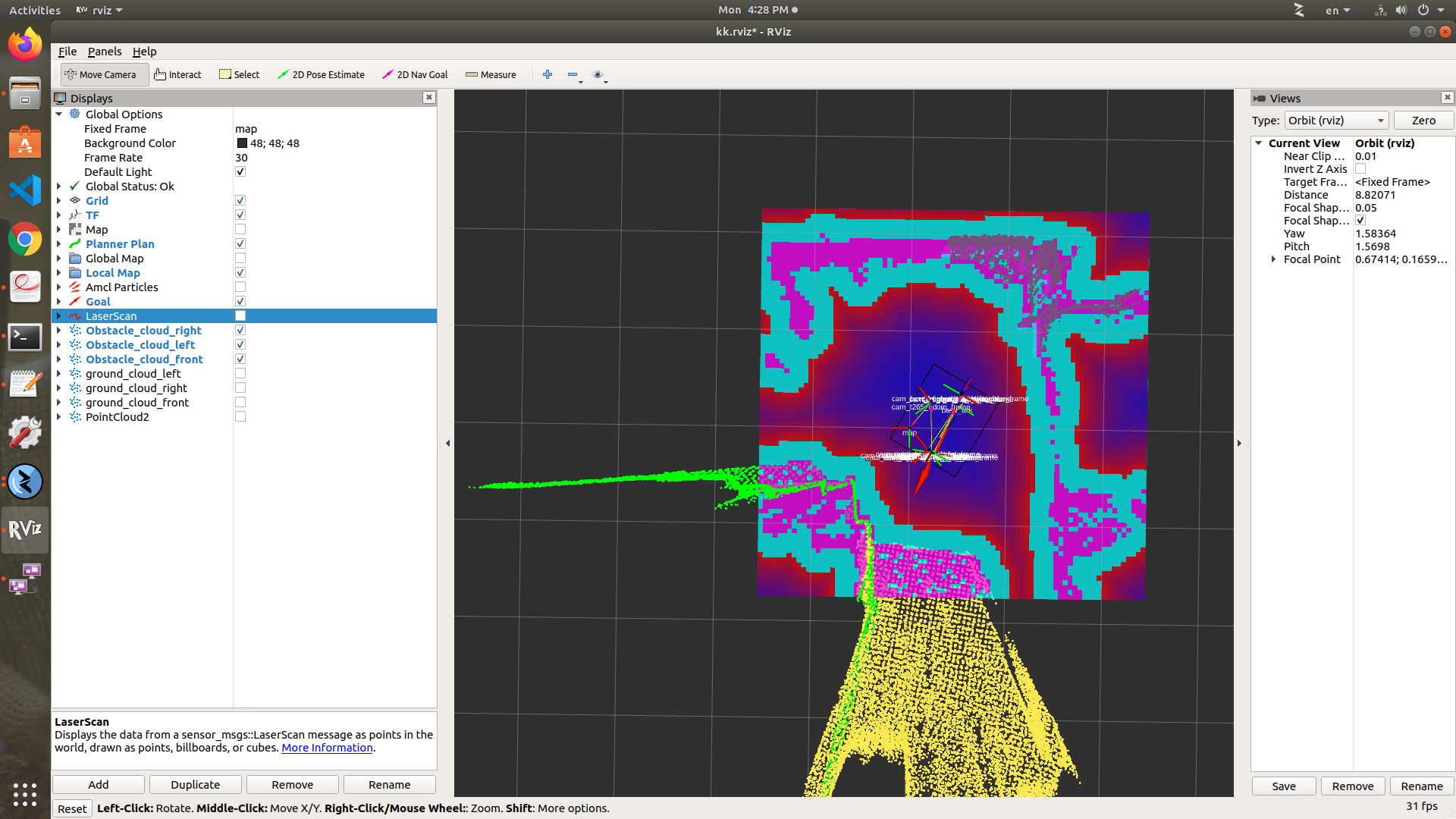Uncheck the Planner Plan display
The width and height of the screenshot is (1456, 819).
click(x=240, y=244)
